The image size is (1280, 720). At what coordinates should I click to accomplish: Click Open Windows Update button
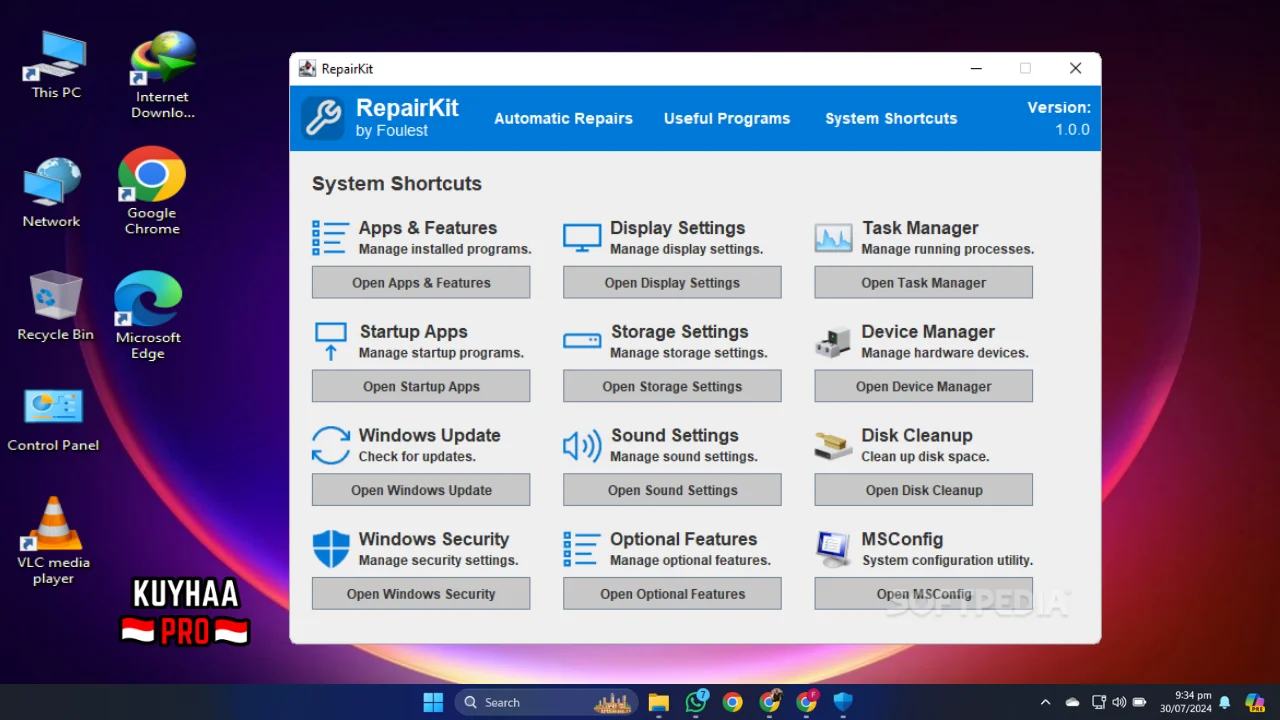click(x=421, y=490)
